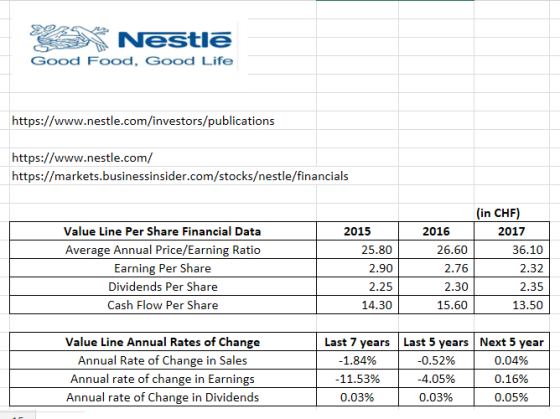Select the 14.30 cash flow cell
Screen dimensions: 560x419
(x=357, y=305)
